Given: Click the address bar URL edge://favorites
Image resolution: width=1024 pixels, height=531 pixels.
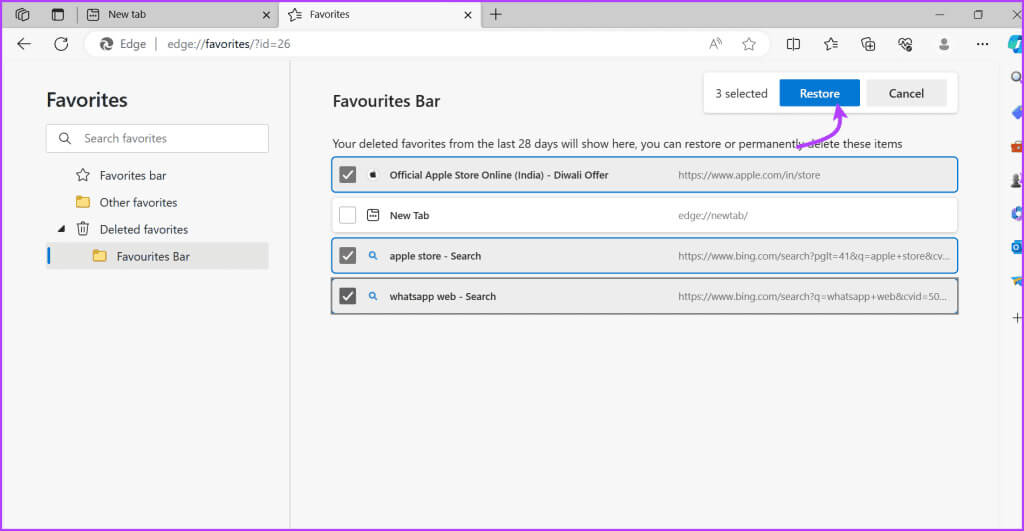Looking at the screenshot, I should 229,44.
